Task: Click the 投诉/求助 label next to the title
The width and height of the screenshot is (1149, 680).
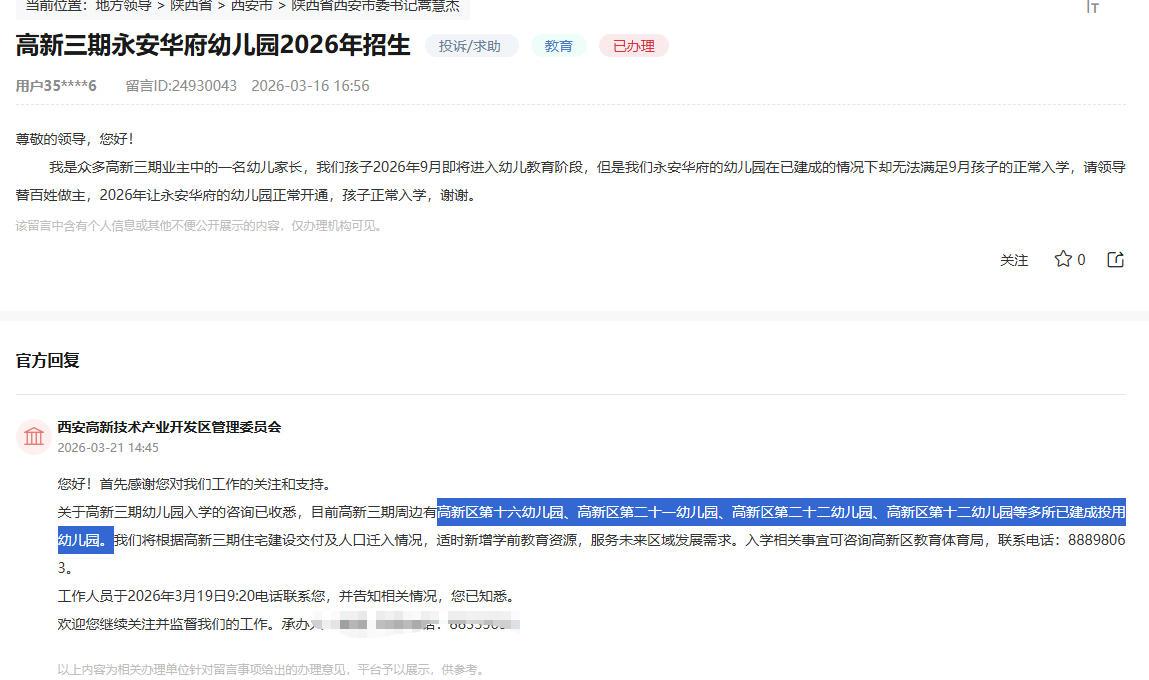Action: pyautogui.click(x=471, y=45)
